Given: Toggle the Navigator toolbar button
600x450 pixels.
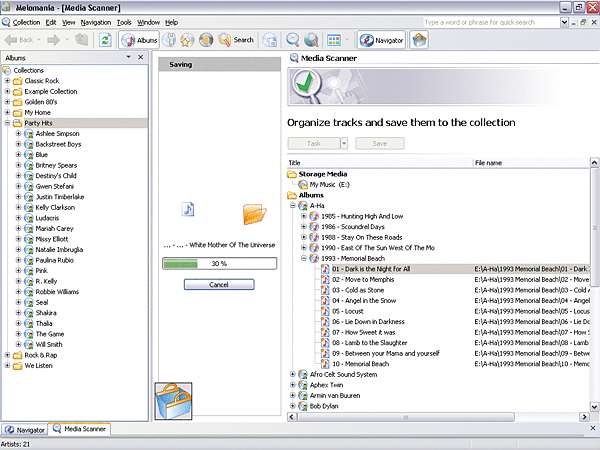Looking at the screenshot, I should [x=381, y=40].
